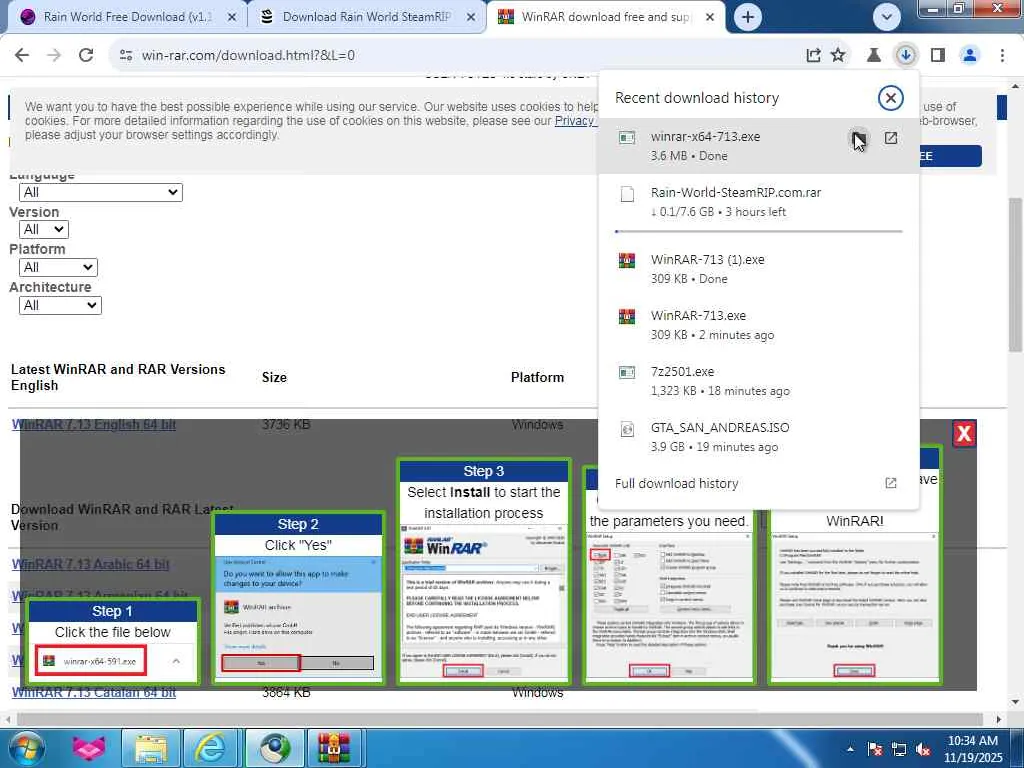Click the Step 3 Install instruction thumbnail
Viewport: 1024px width, 768px height.
(x=484, y=571)
